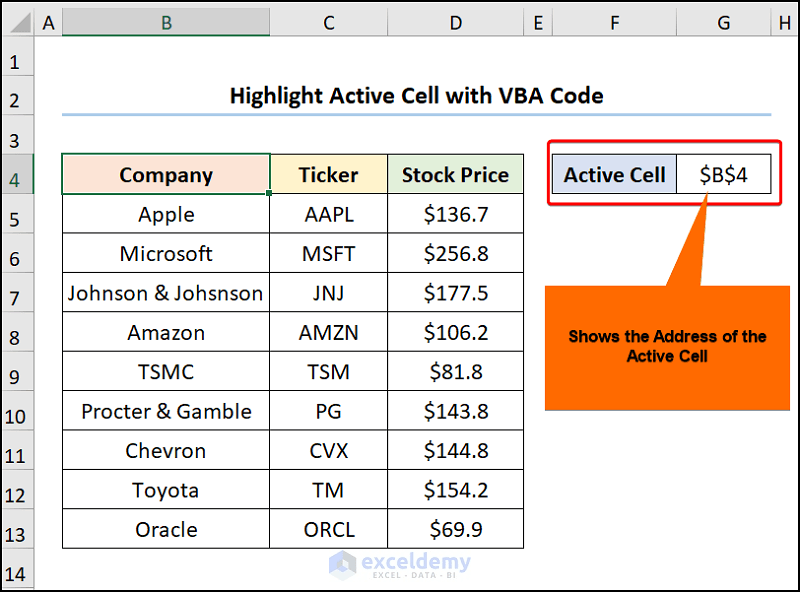Select row 4 header
Screen dimensions: 800x592
click(17, 174)
